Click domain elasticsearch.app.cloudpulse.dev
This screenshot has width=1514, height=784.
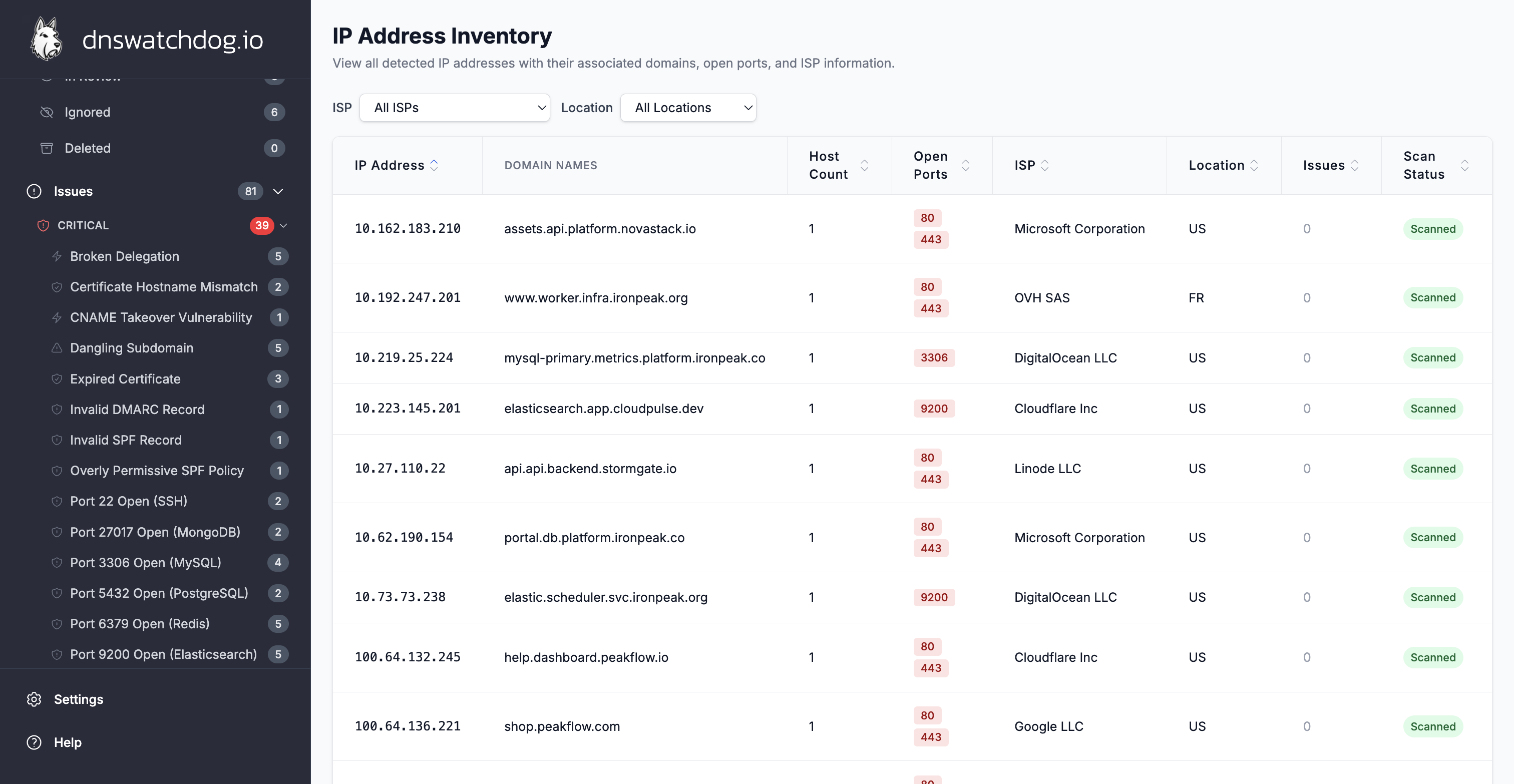pyautogui.click(x=604, y=408)
